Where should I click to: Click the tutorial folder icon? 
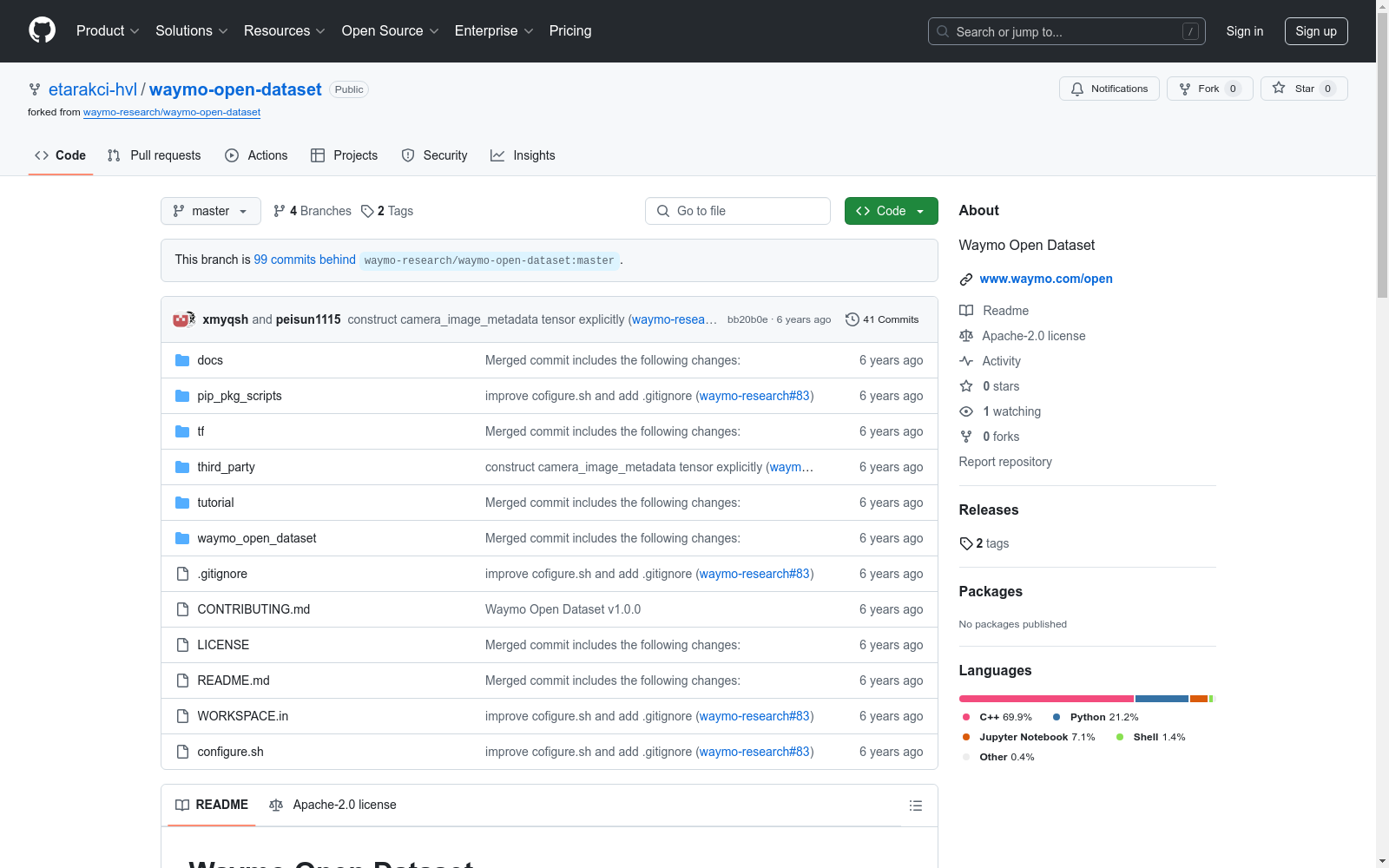pyautogui.click(x=182, y=503)
